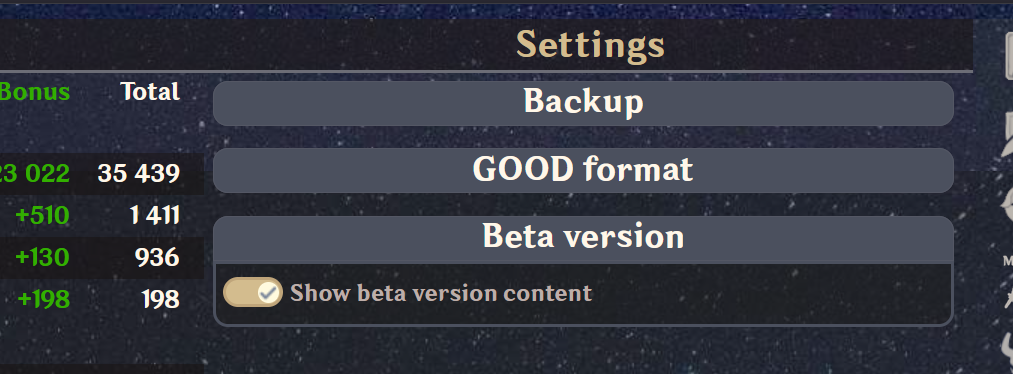Collapse the Beta version section header
The image size is (1013, 374).
(x=583, y=238)
